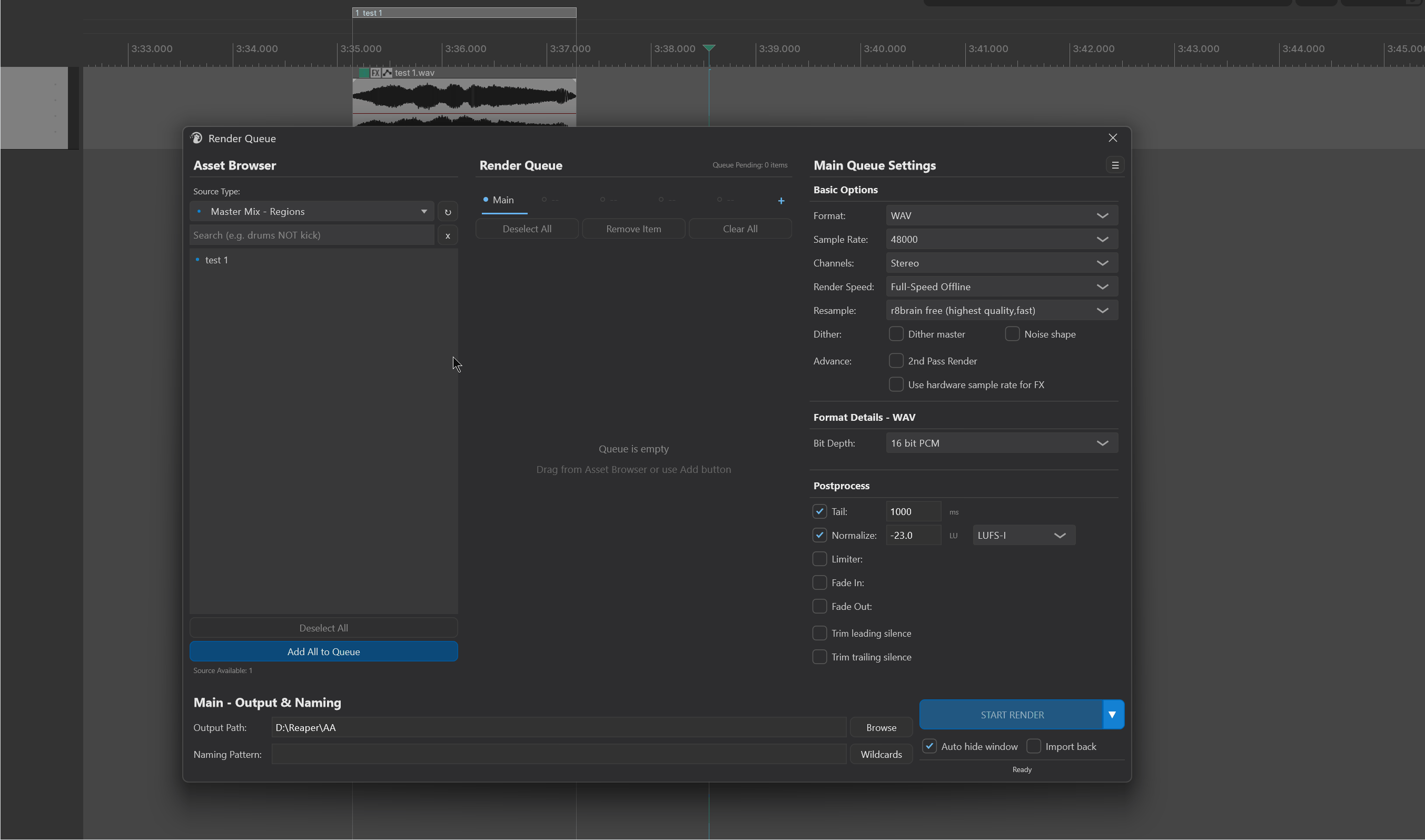Enable the Noise shape checkbox
The image size is (1425, 840).
click(x=1012, y=334)
